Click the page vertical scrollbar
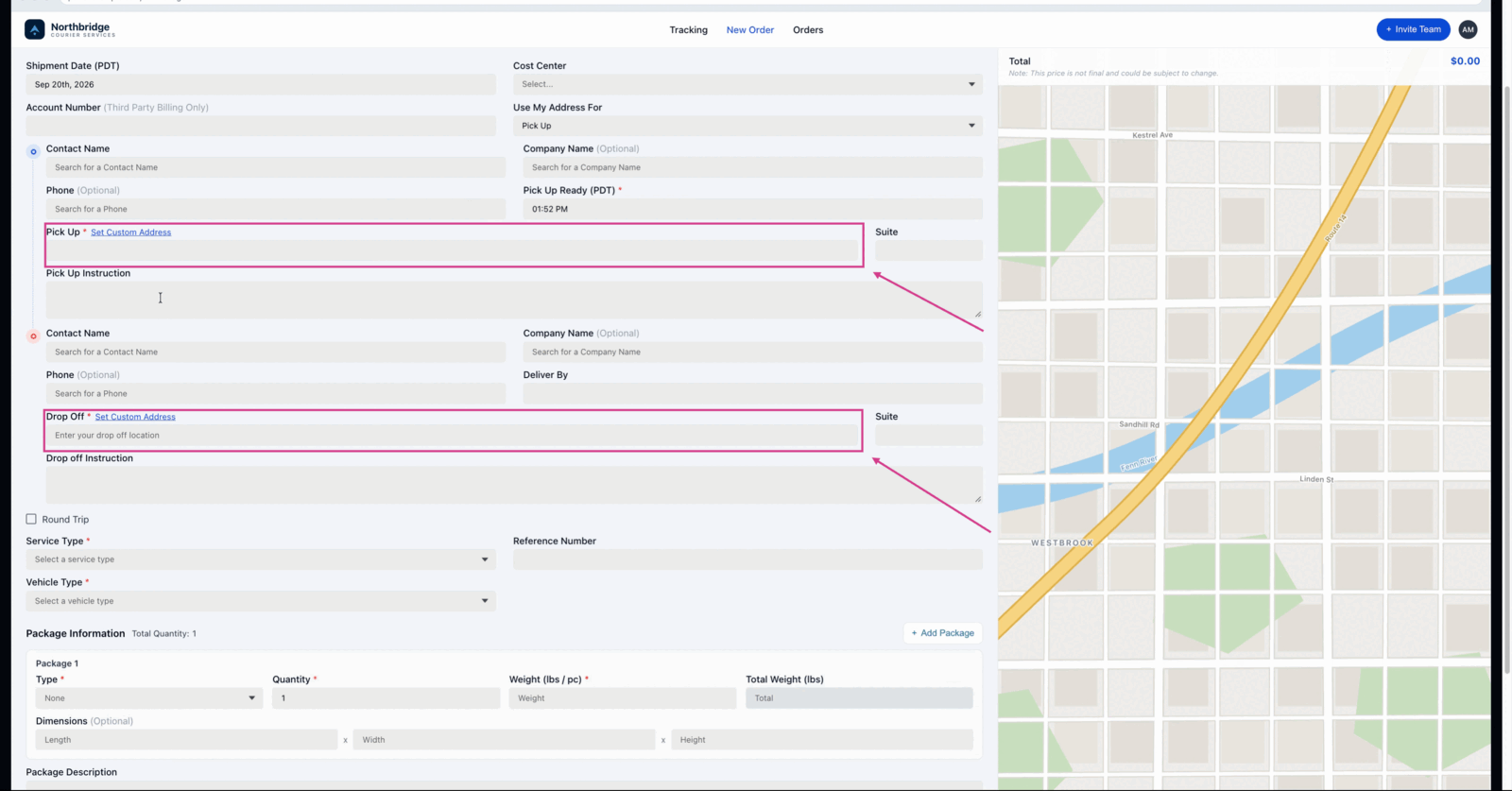Image resolution: width=1512 pixels, height=791 pixels. (1506, 378)
